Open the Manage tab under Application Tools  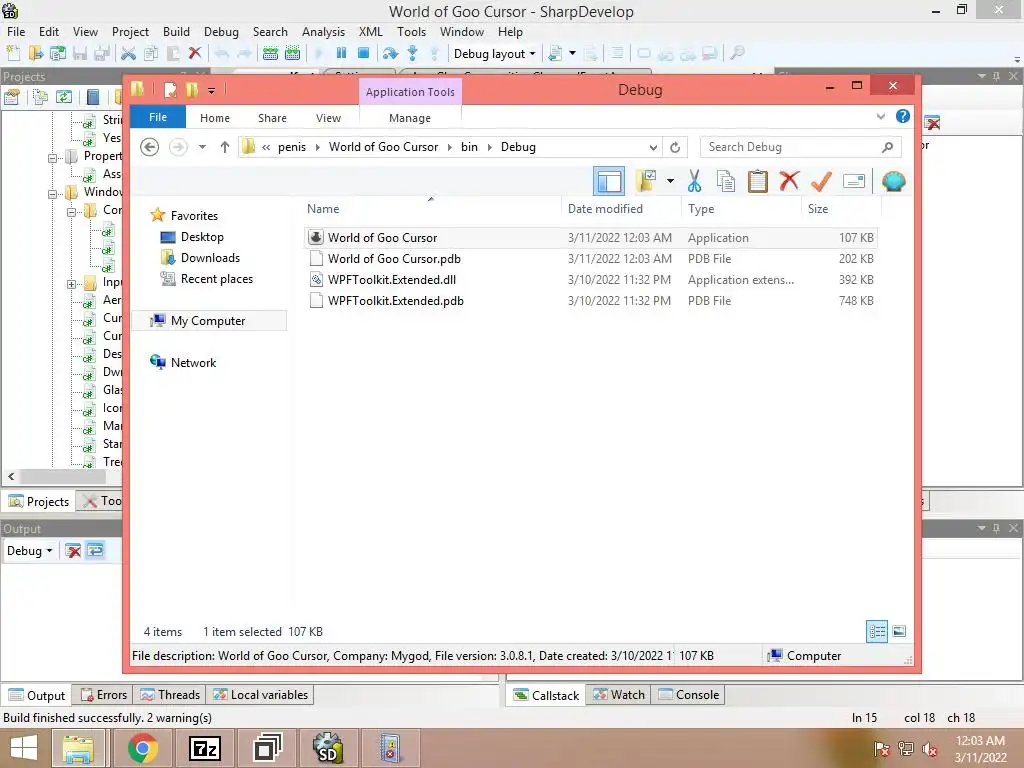pos(410,118)
